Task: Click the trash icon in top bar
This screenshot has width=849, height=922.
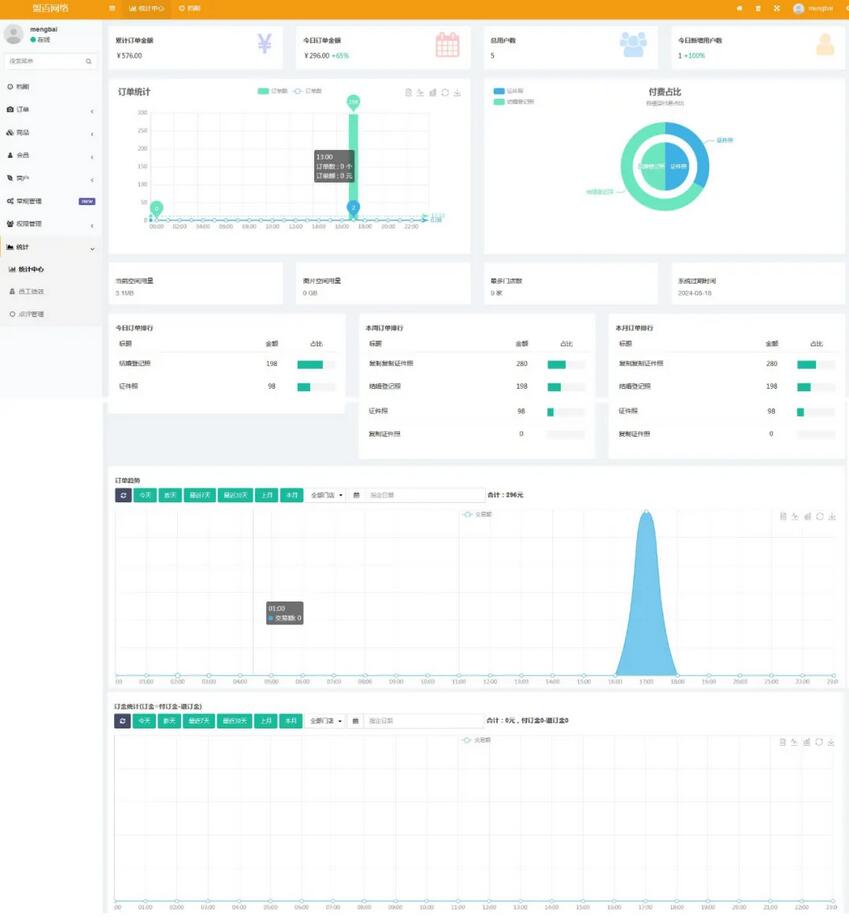Action: pyautogui.click(x=758, y=8)
